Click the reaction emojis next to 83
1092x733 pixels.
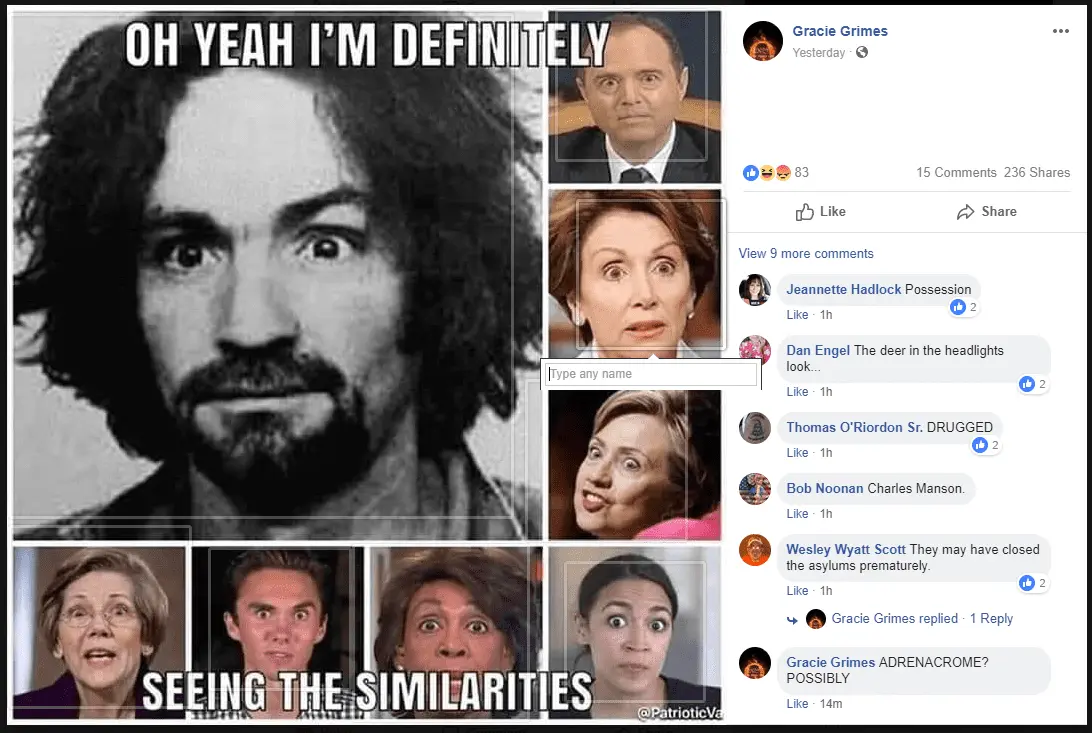(x=767, y=172)
